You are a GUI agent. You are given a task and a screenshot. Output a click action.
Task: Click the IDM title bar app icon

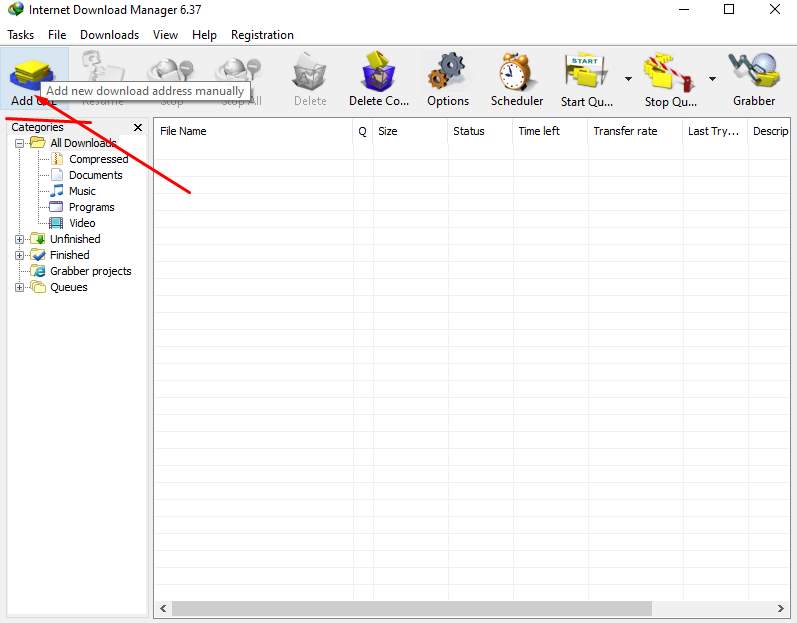click(16, 9)
